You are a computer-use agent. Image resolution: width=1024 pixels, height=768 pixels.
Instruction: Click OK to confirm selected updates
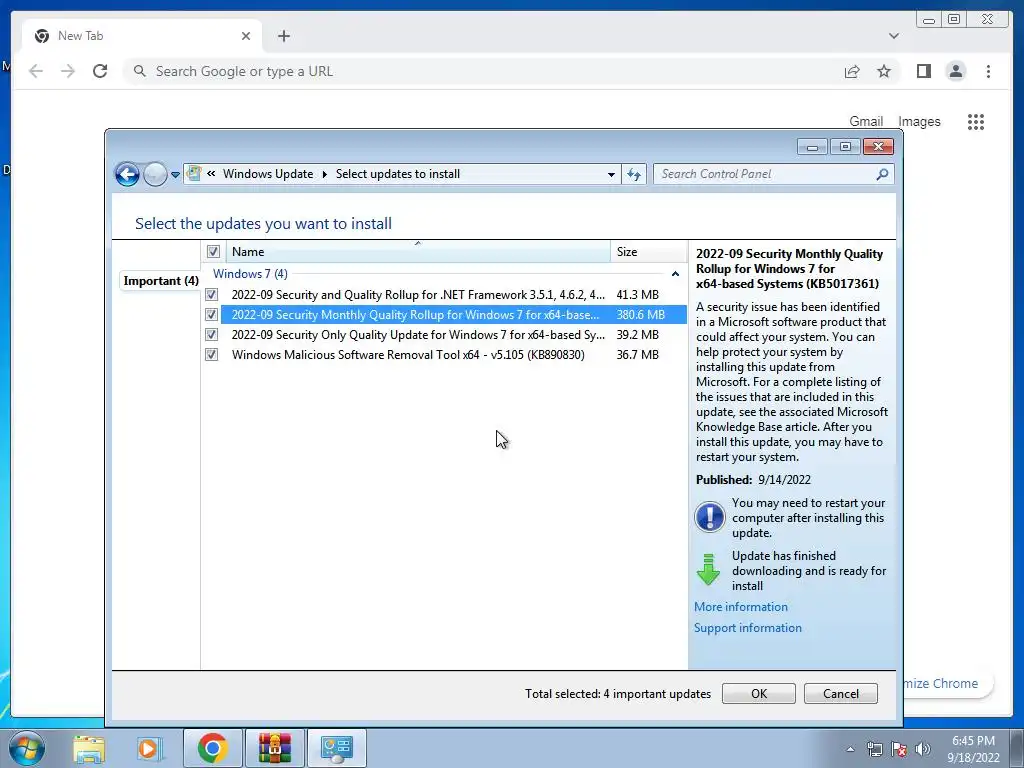tap(759, 694)
